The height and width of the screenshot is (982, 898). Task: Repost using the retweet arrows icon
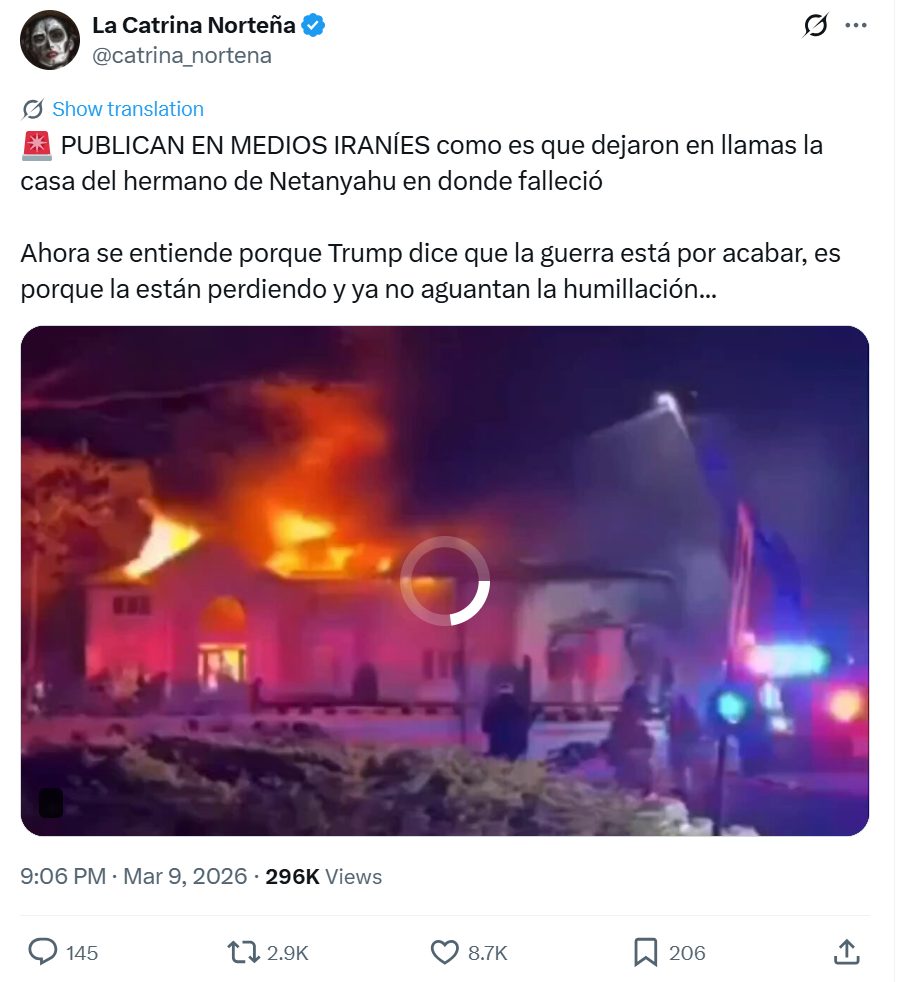click(244, 952)
